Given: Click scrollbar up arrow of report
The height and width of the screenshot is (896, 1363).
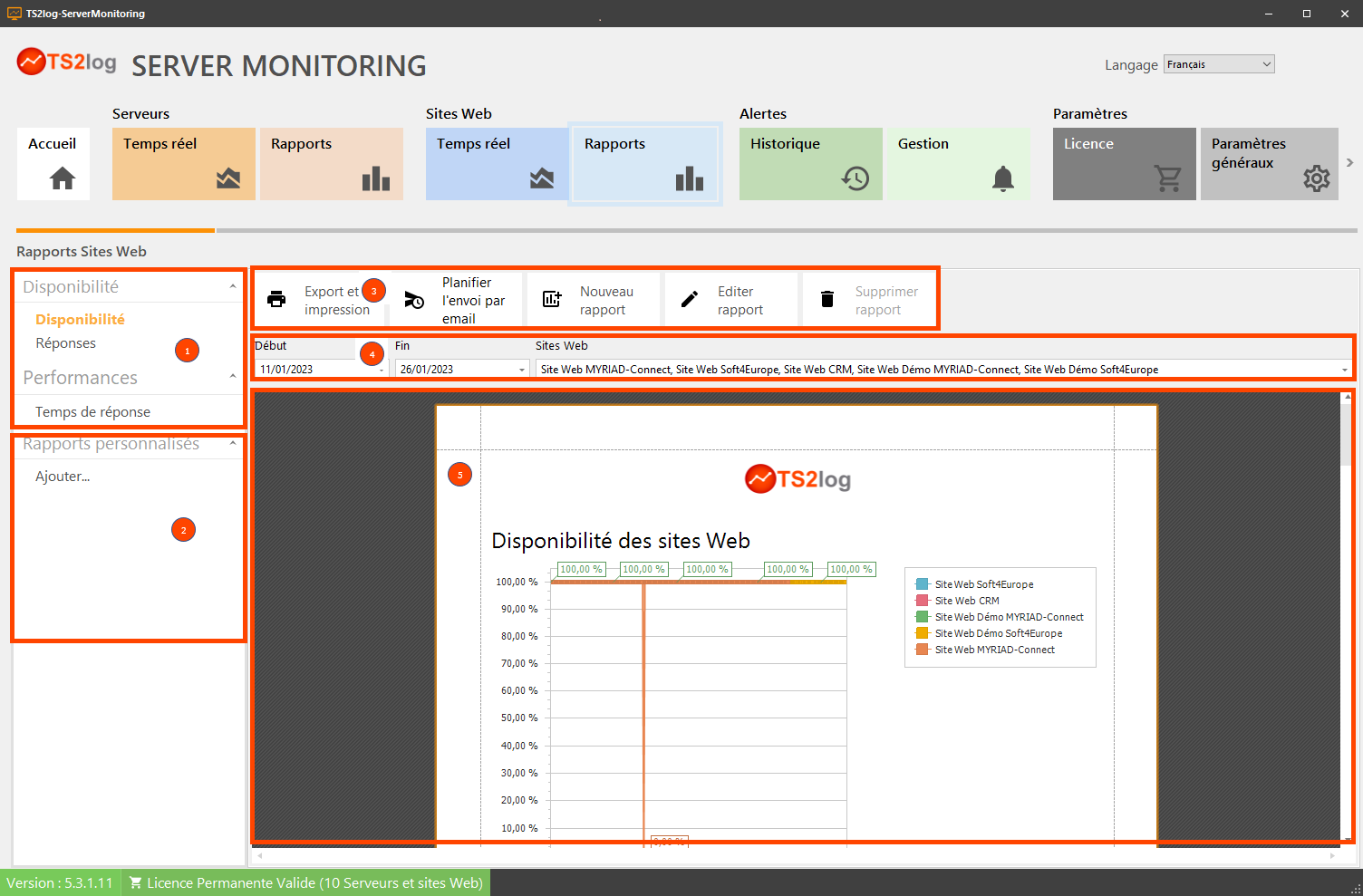Looking at the screenshot, I should point(1346,398).
